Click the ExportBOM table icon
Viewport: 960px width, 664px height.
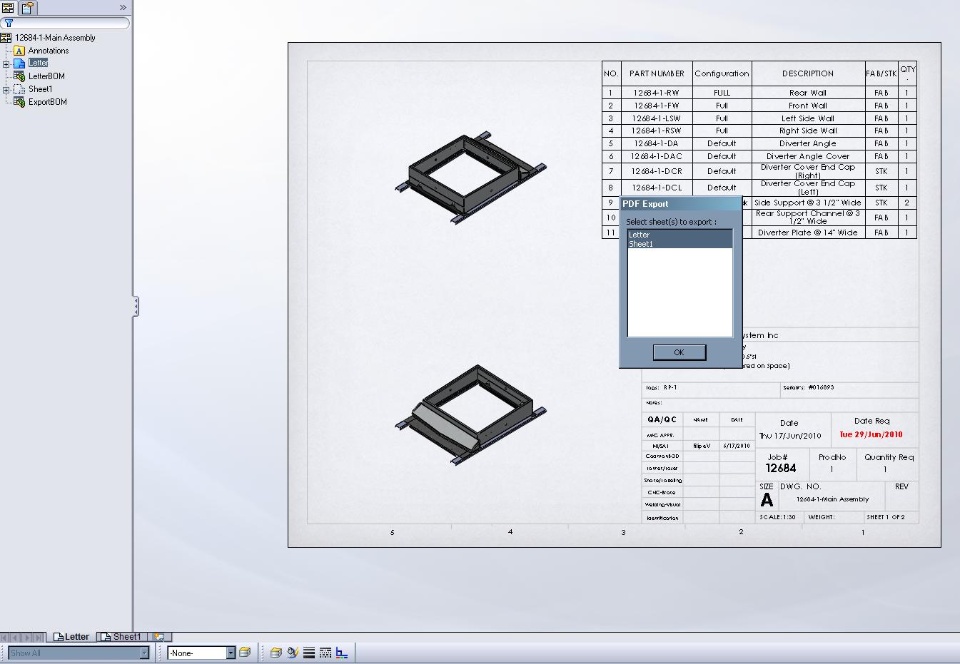coord(19,102)
